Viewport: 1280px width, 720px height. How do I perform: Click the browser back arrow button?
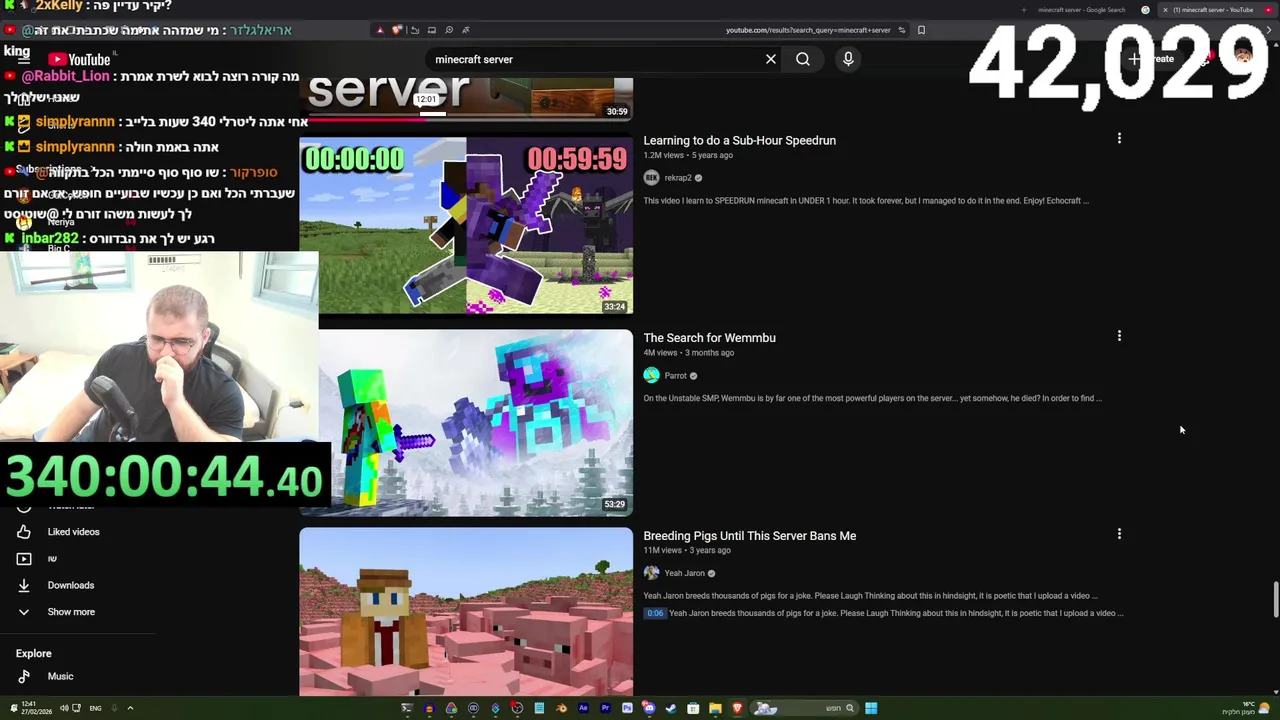pos(1269,30)
